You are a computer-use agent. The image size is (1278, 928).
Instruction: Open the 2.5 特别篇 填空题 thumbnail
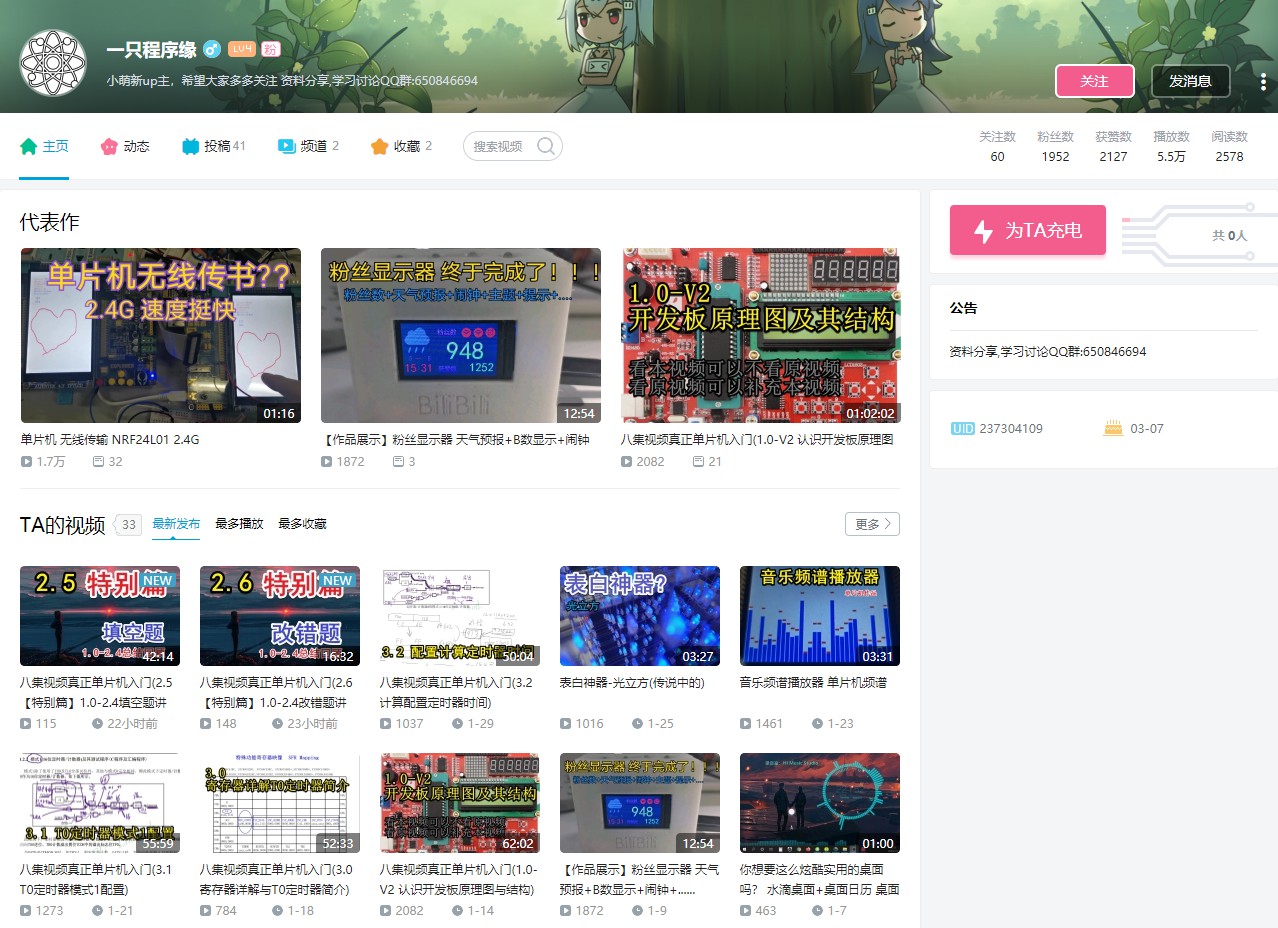(100, 616)
